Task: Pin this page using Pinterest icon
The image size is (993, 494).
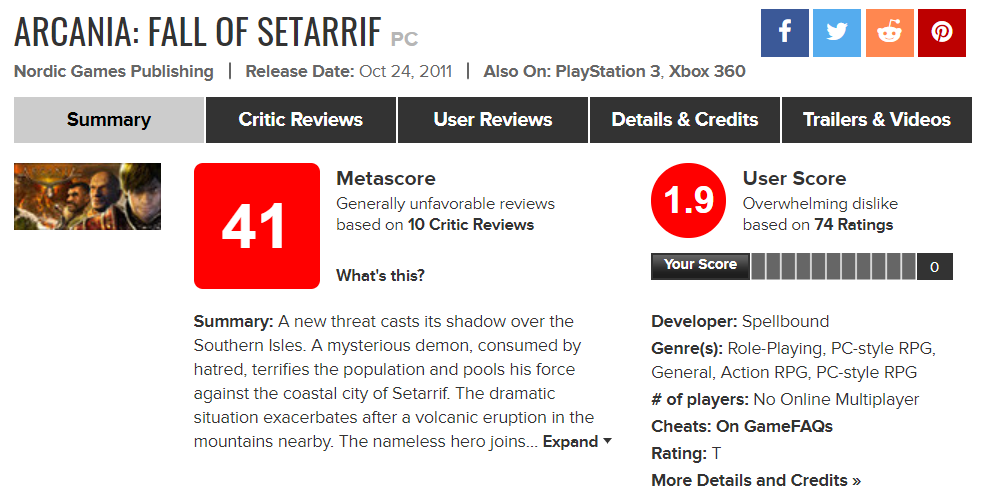Action: (x=941, y=33)
